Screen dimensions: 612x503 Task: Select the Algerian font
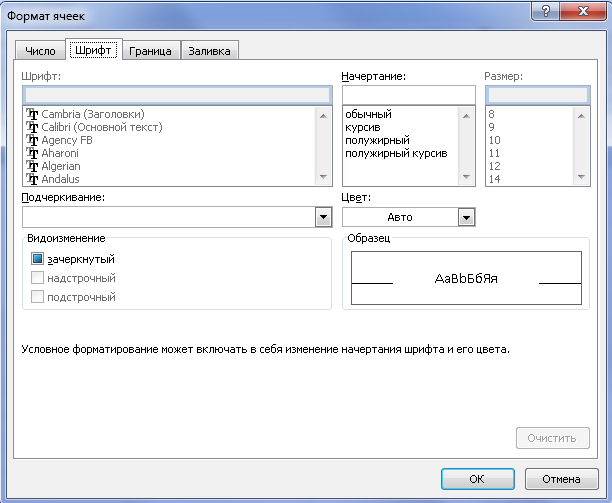click(x=60, y=166)
